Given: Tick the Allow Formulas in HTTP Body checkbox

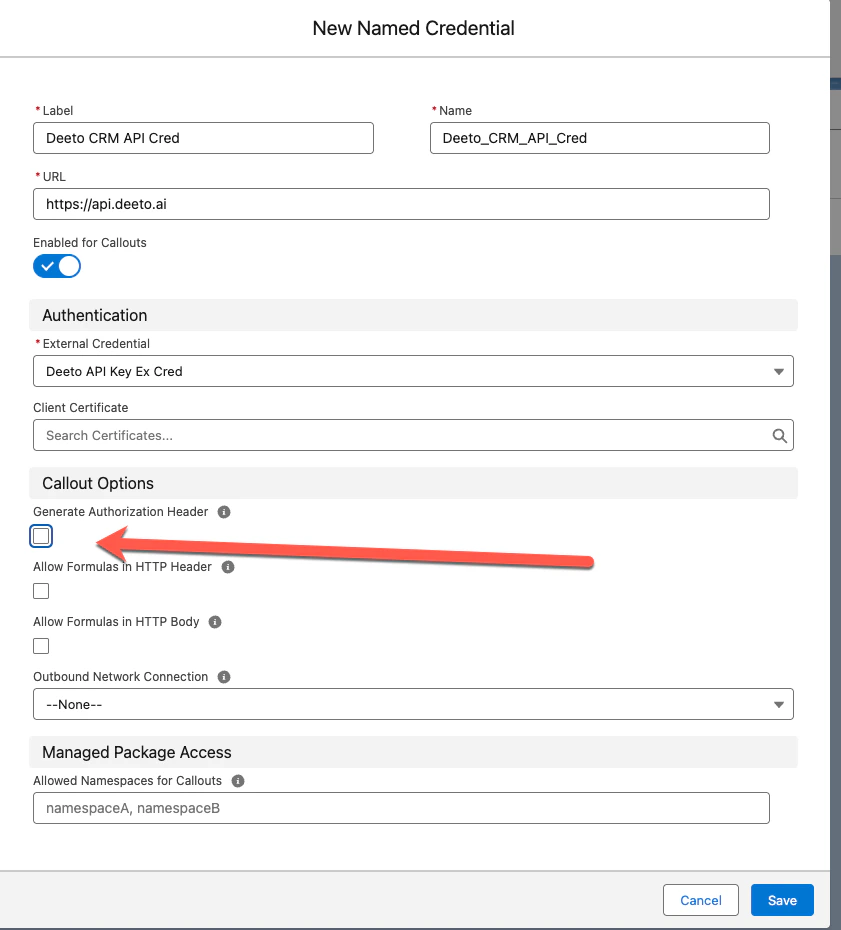Looking at the screenshot, I should point(41,646).
